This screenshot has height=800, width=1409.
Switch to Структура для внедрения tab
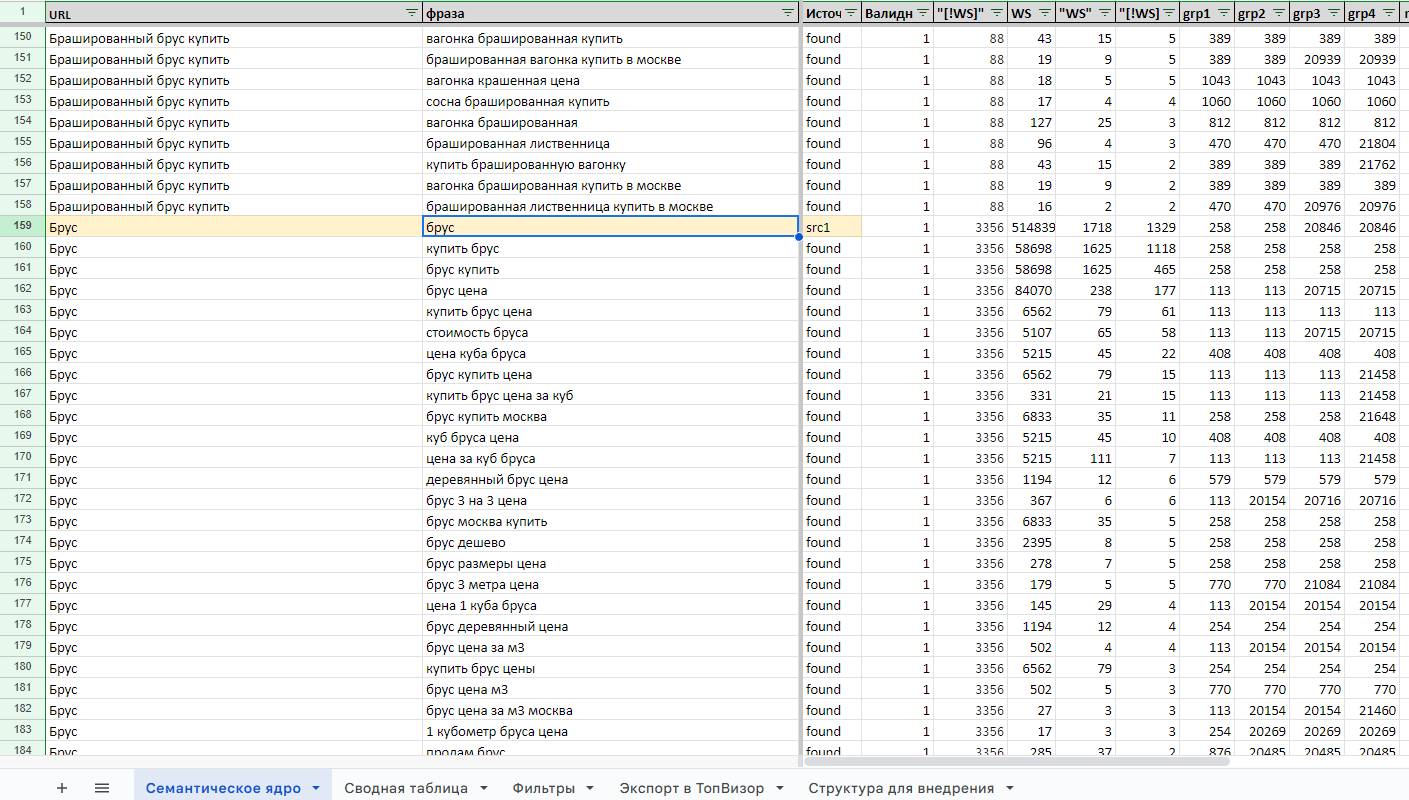[x=900, y=788]
